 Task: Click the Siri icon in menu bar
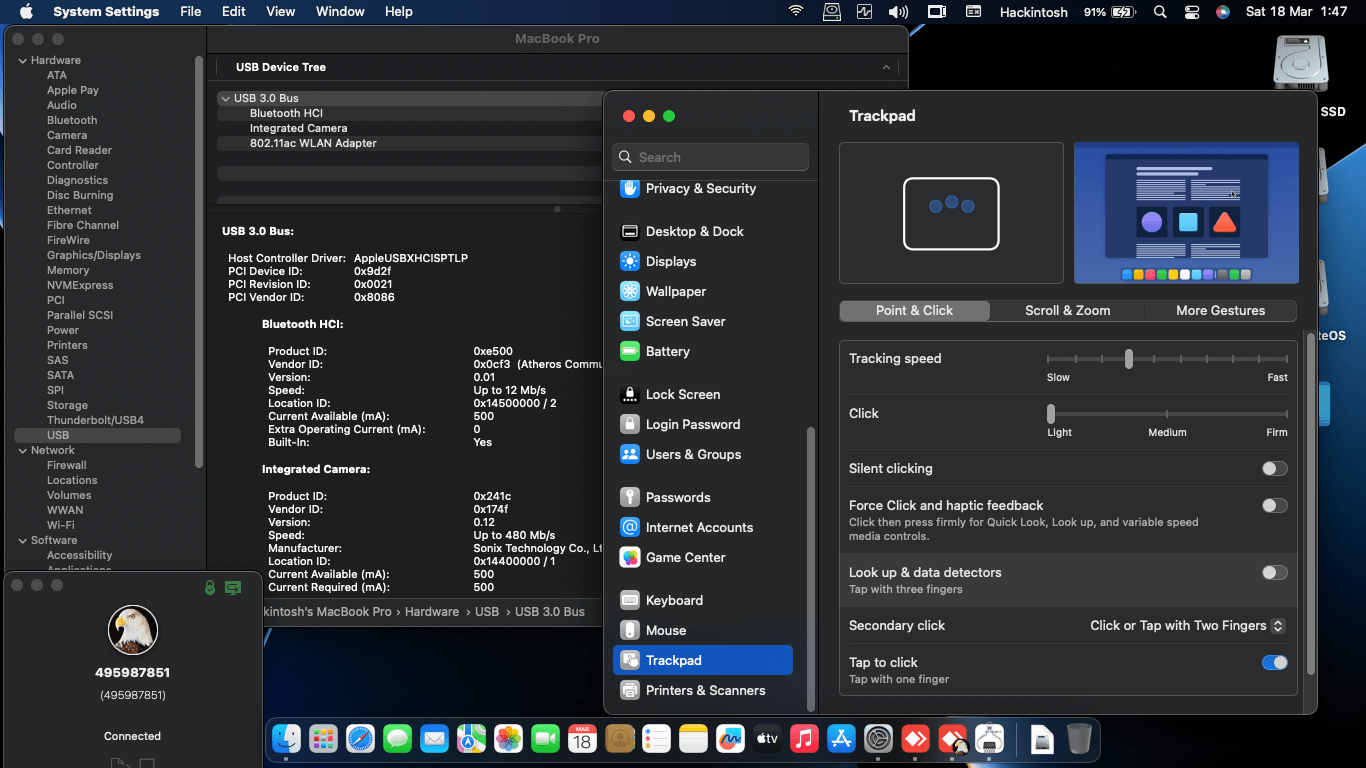(1222, 12)
